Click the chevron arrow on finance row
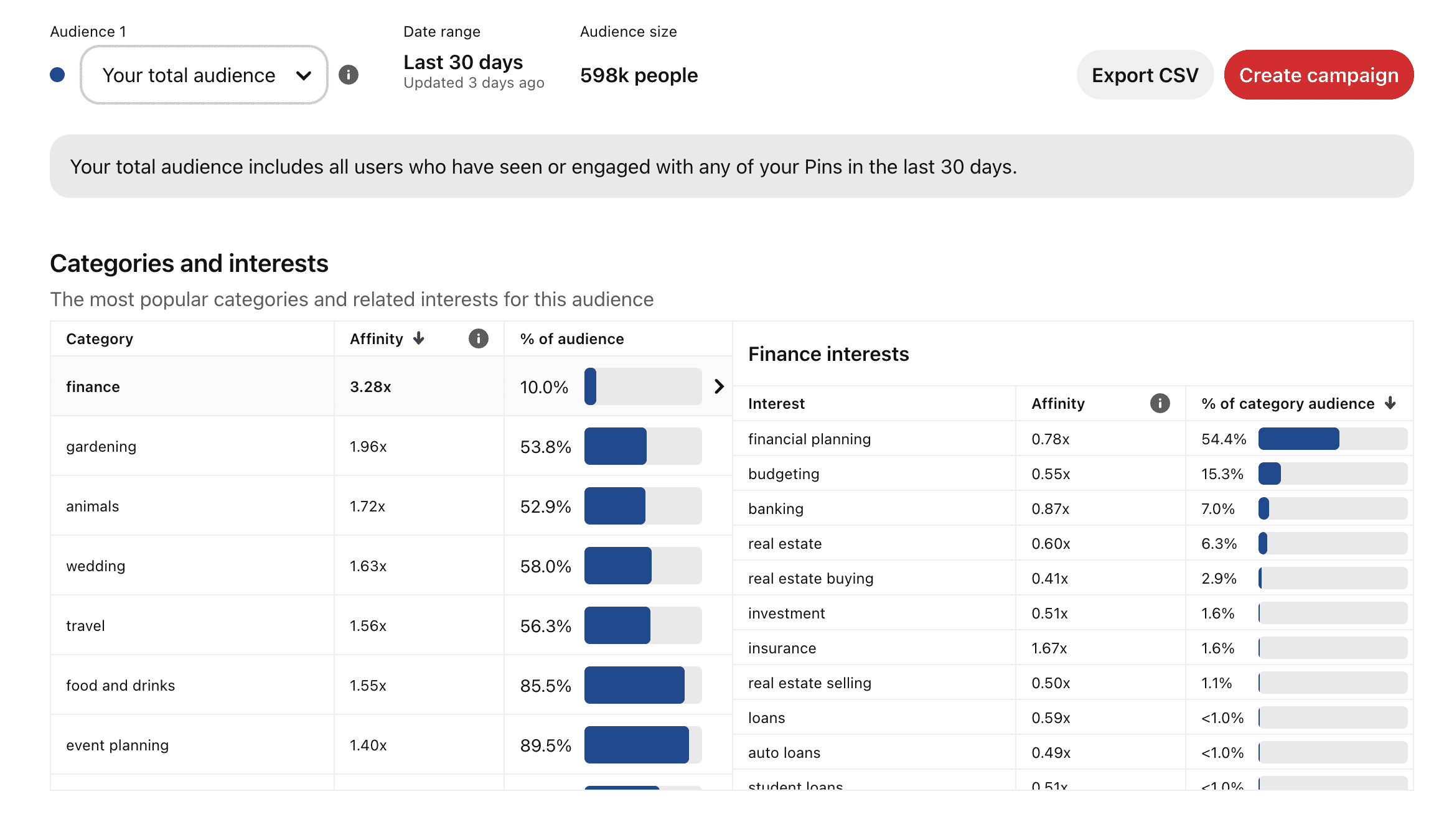The height and width of the screenshot is (840, 1444). tap(719, 386)
